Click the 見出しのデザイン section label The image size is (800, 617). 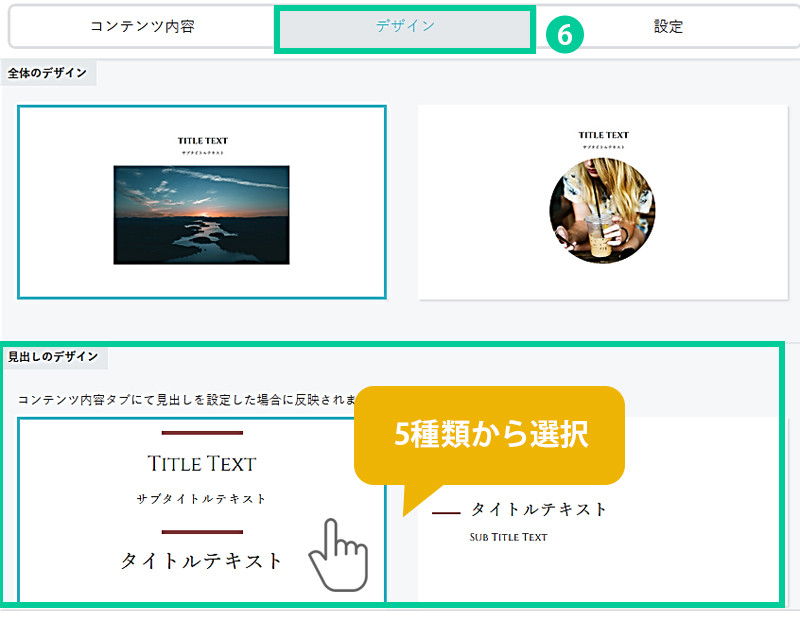53,357
